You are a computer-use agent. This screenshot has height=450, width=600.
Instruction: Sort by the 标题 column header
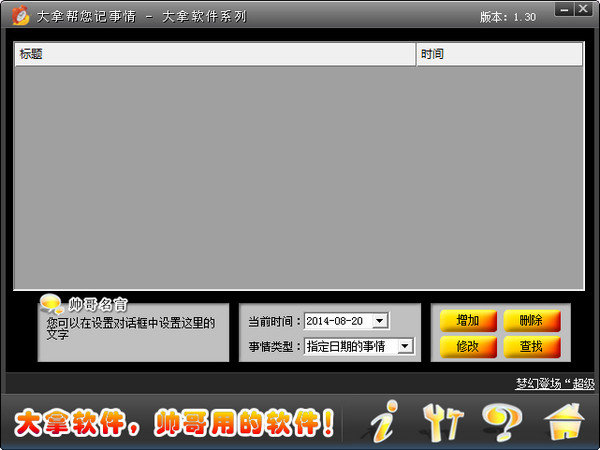(215, 54)
